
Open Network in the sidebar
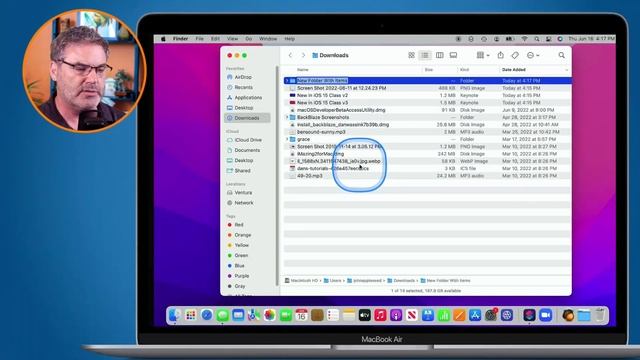(x=244, y=203)
